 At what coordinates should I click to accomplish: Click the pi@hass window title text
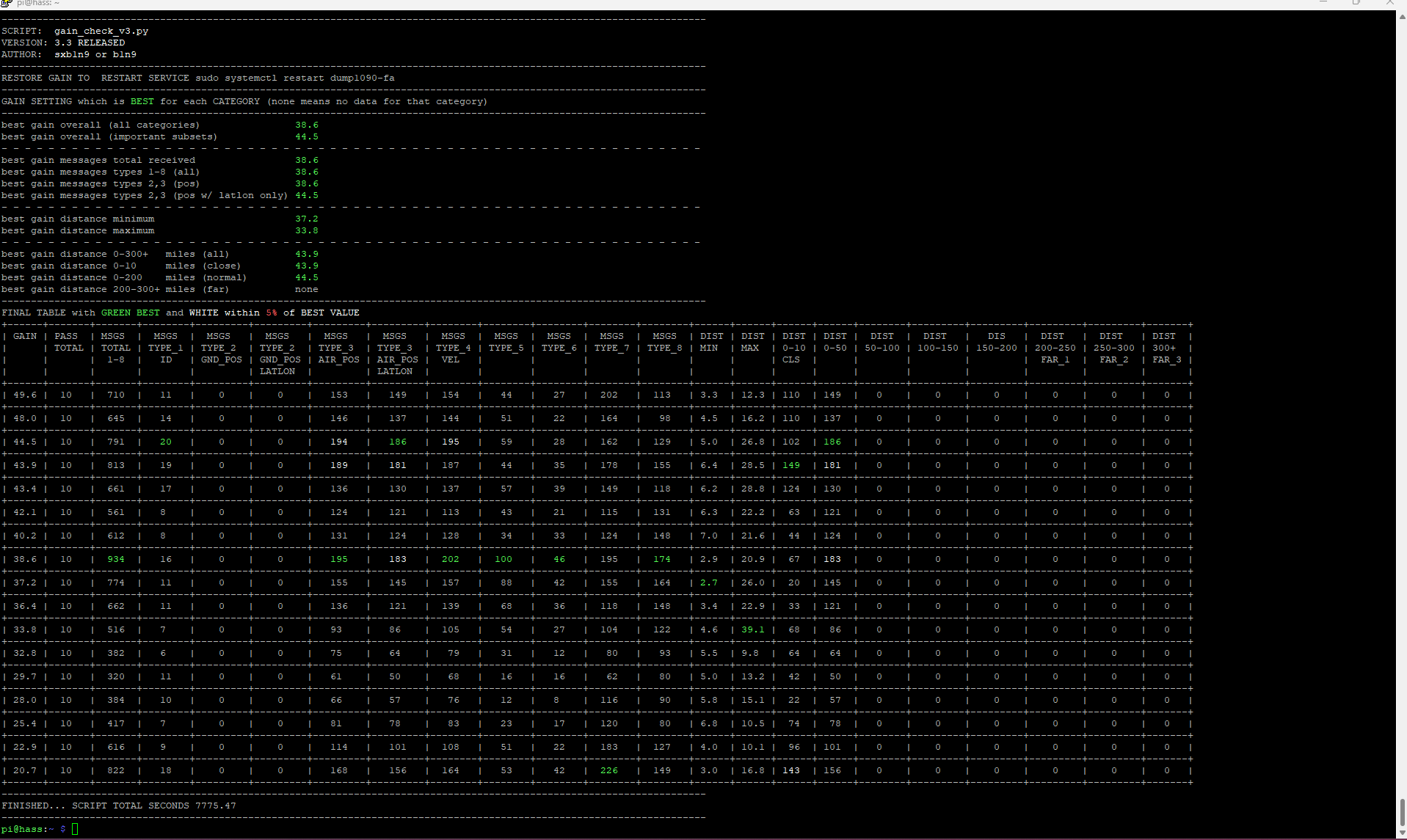click(37, 3)
